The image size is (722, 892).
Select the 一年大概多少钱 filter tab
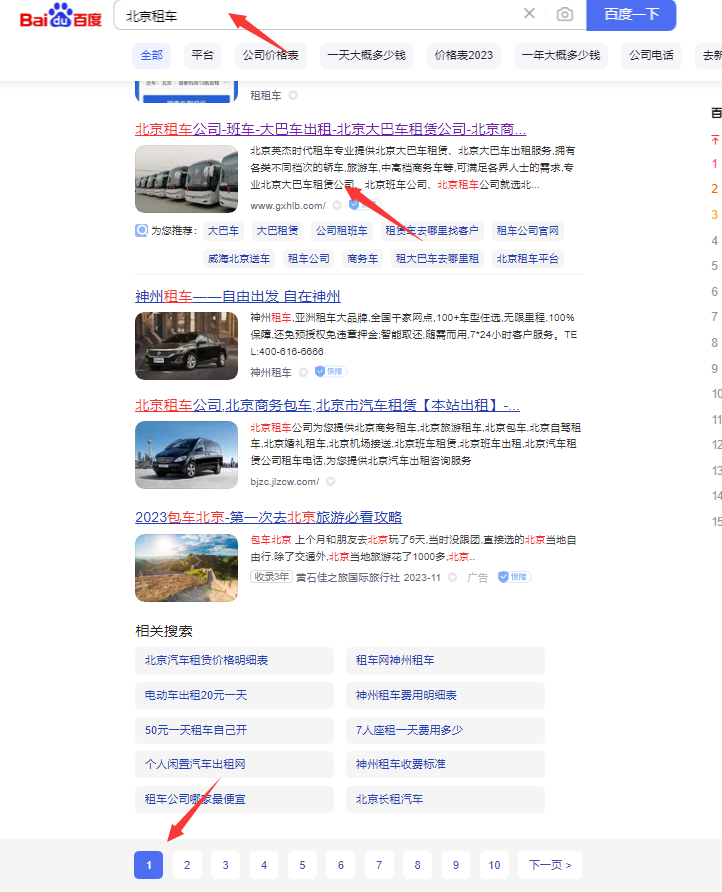(561, 55)
